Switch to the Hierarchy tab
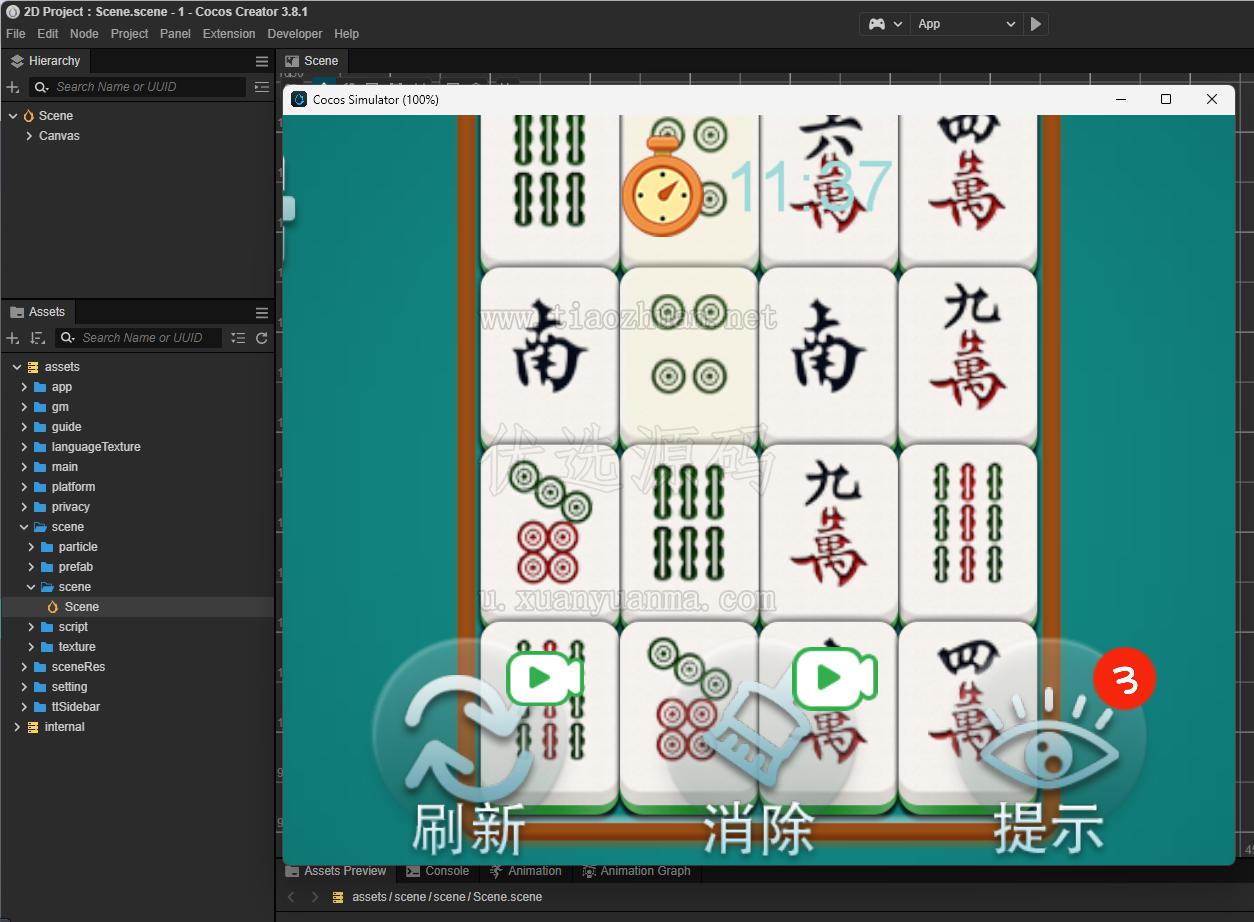 coord(45,61)
